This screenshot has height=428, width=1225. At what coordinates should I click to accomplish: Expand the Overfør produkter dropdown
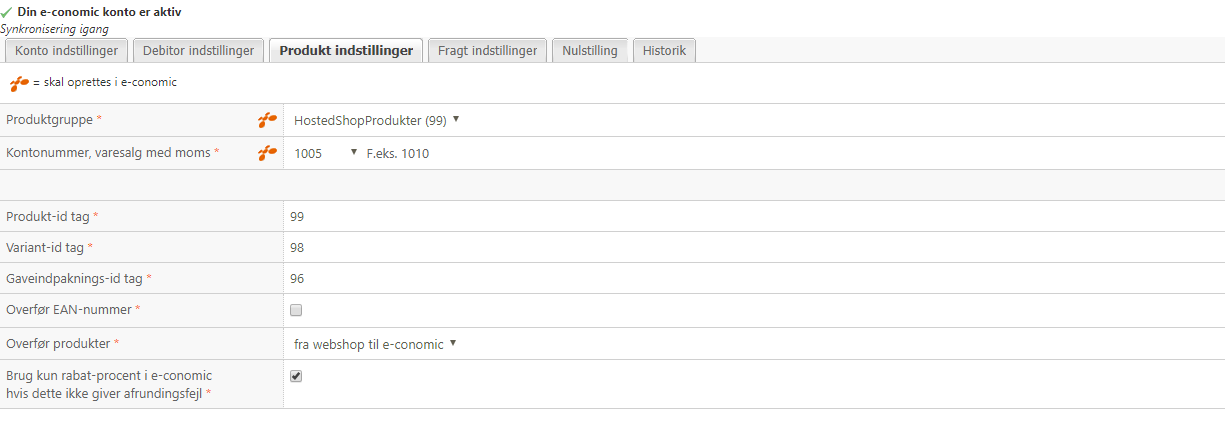pyautogui.click(x=374, y=344)
